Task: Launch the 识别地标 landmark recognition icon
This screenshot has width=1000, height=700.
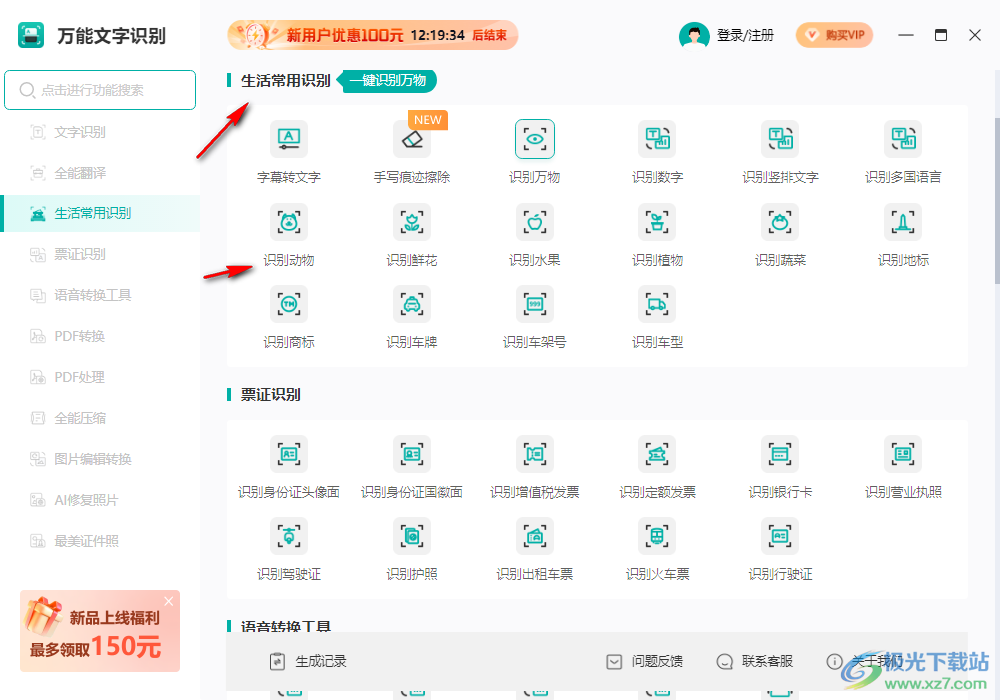Action: click(x=903, y=222)
